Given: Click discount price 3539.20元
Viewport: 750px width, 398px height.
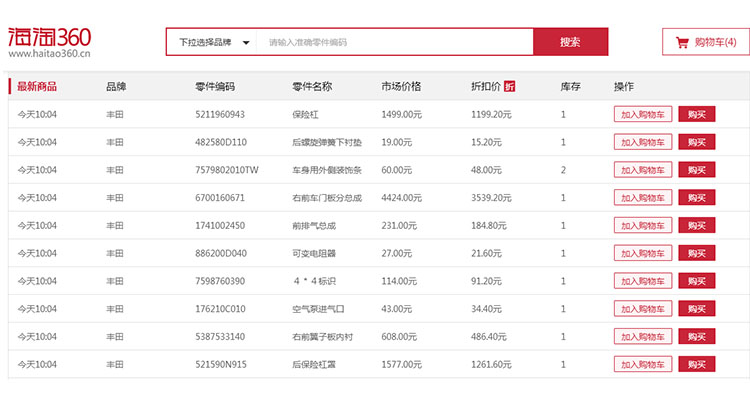Looking at the screenshot, I should click(491, 198).
